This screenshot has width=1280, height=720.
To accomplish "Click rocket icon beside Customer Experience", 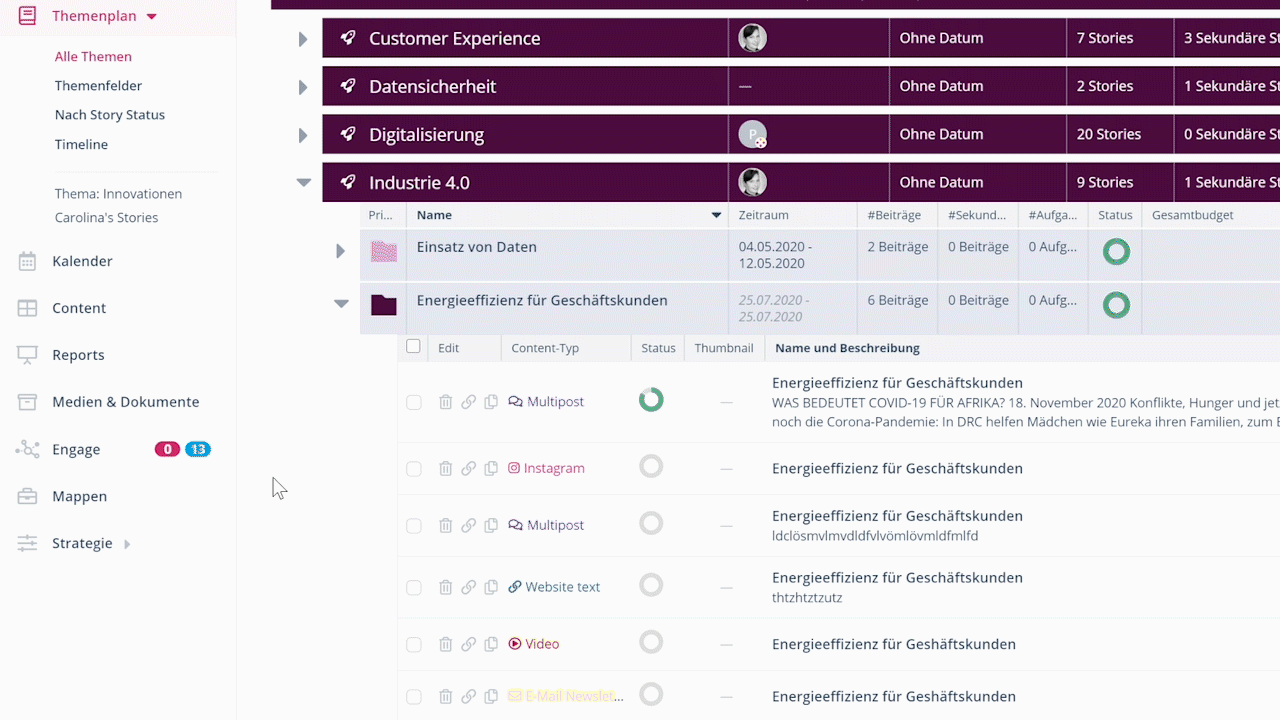I will coord(348,38).
